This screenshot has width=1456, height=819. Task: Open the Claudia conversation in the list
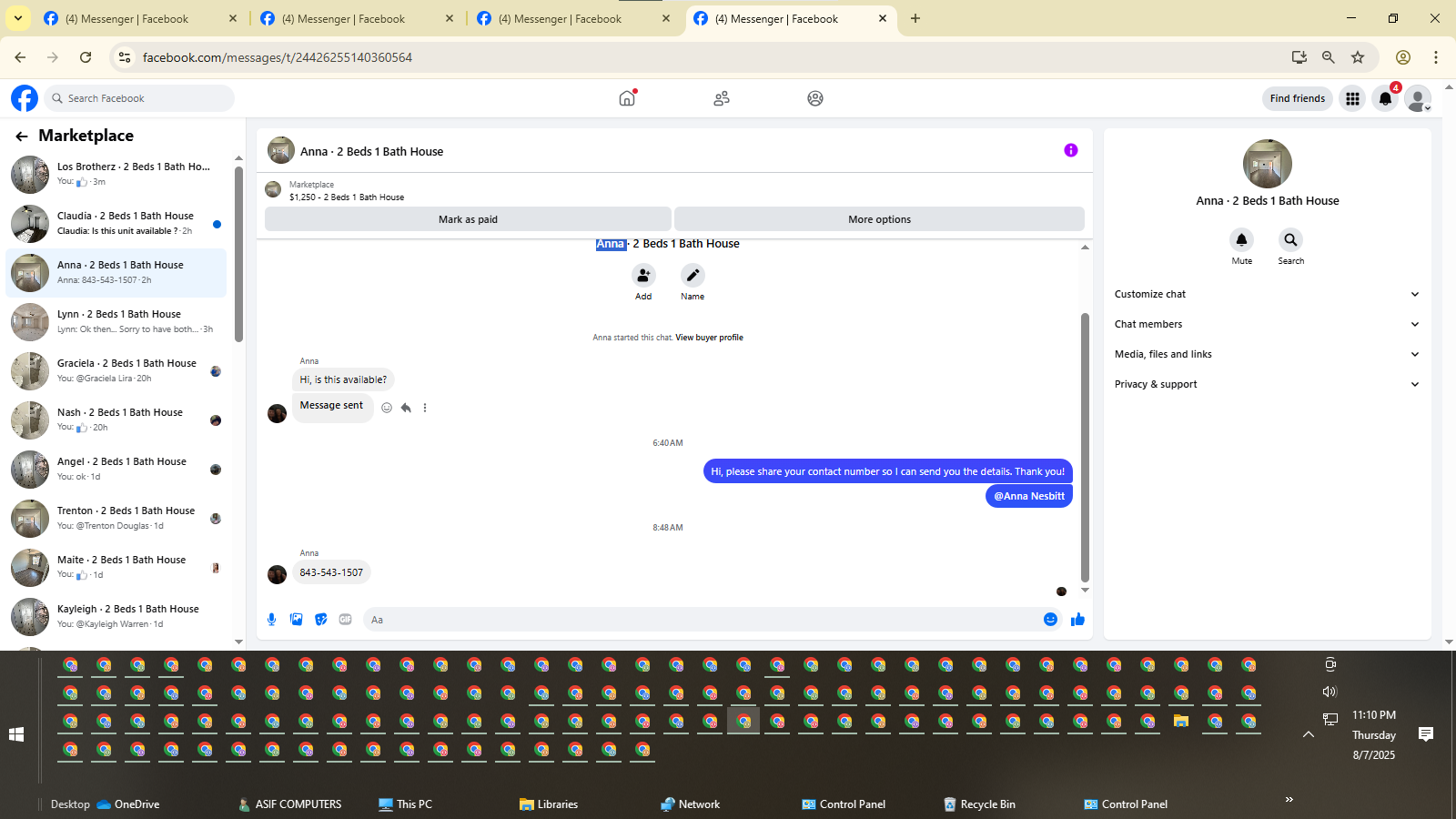click(116, 224)
